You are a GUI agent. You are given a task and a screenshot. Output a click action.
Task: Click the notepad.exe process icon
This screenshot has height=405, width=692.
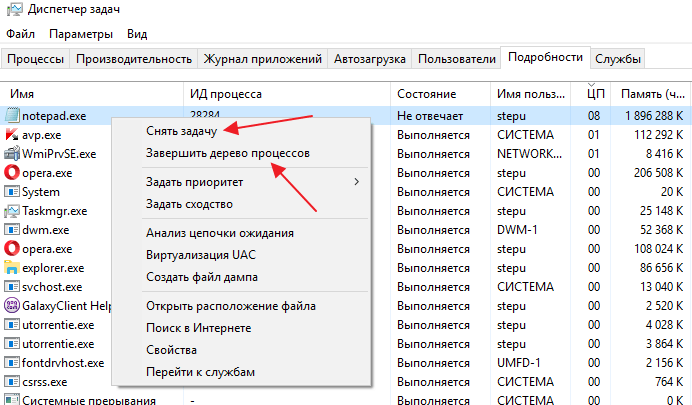[x=12, y=116]
